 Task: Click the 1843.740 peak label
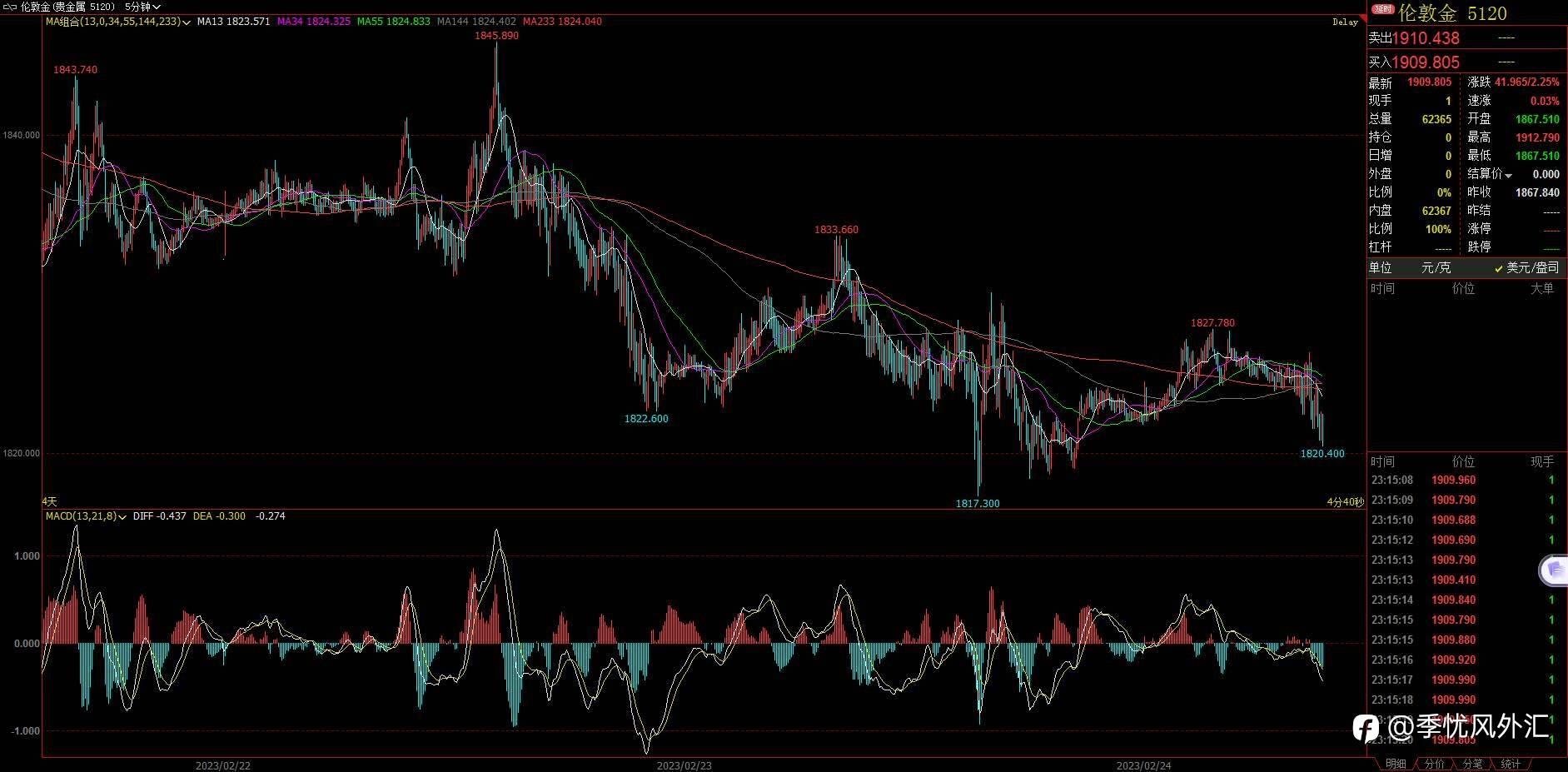[x=75, y=70]
